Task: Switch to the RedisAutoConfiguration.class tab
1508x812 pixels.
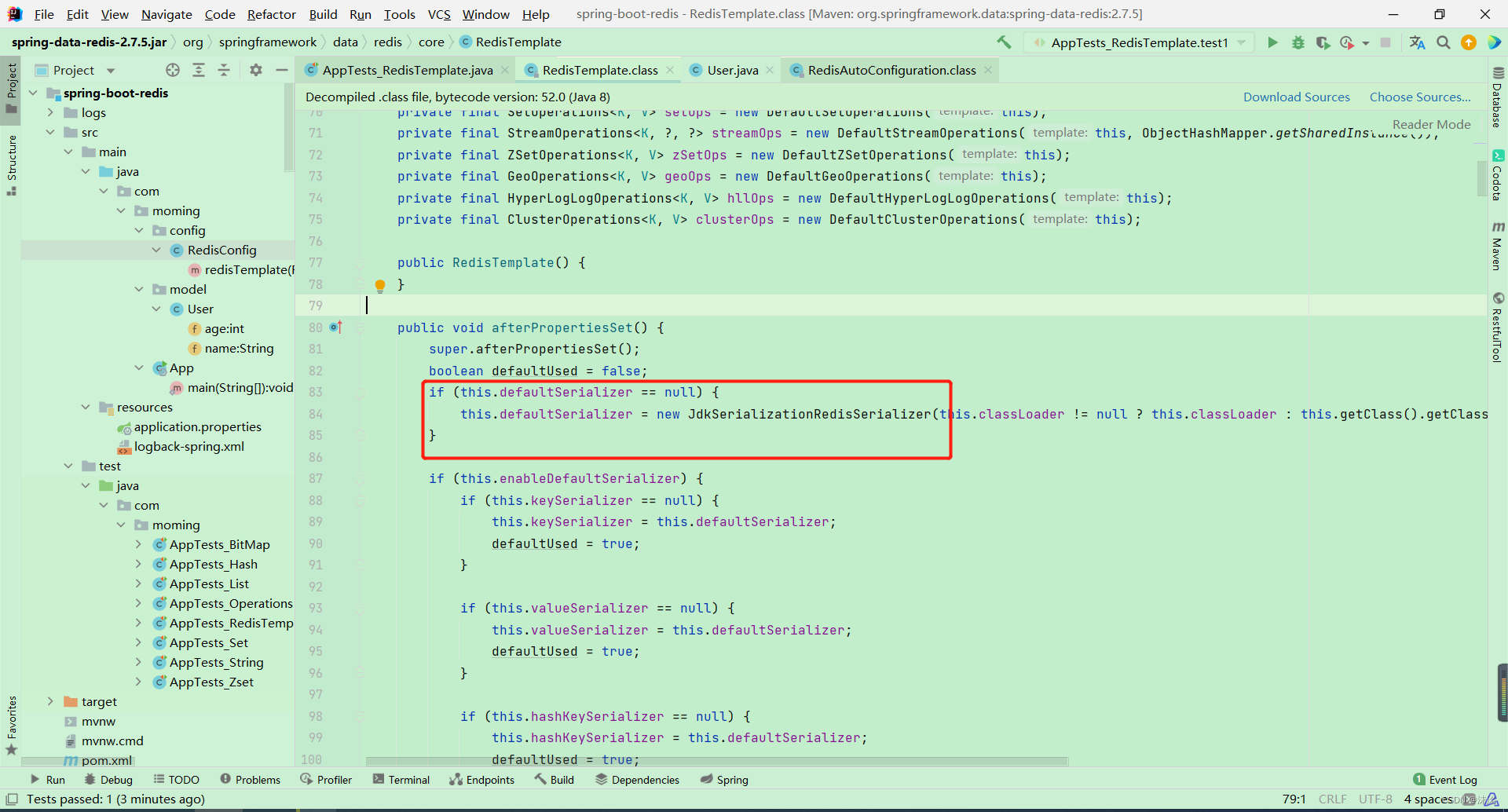Action: tap(891, 70)
